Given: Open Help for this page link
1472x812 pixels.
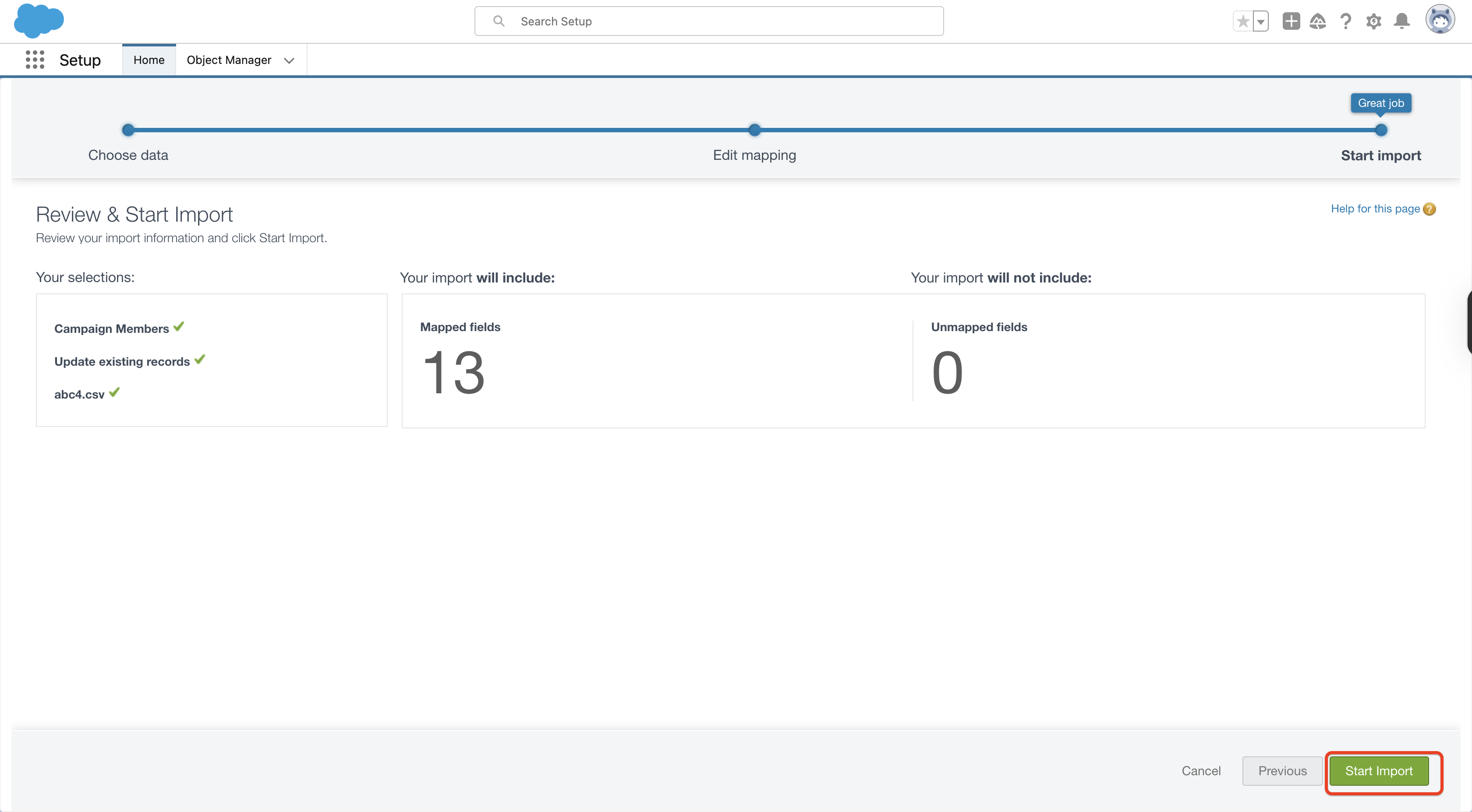Looking at the screenshot, I should [1375, 208].
